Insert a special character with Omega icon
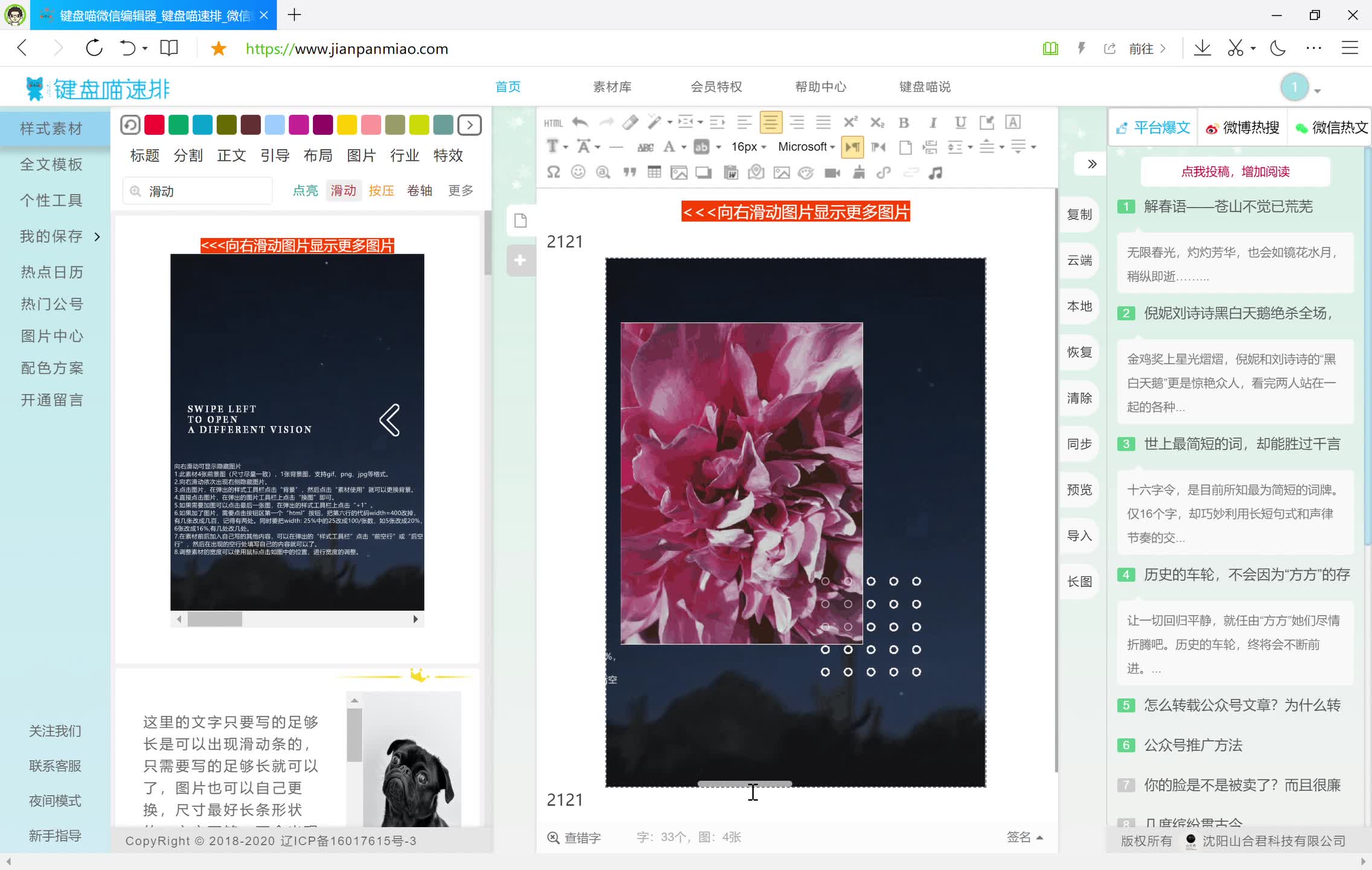 click(x=553, y=173)
